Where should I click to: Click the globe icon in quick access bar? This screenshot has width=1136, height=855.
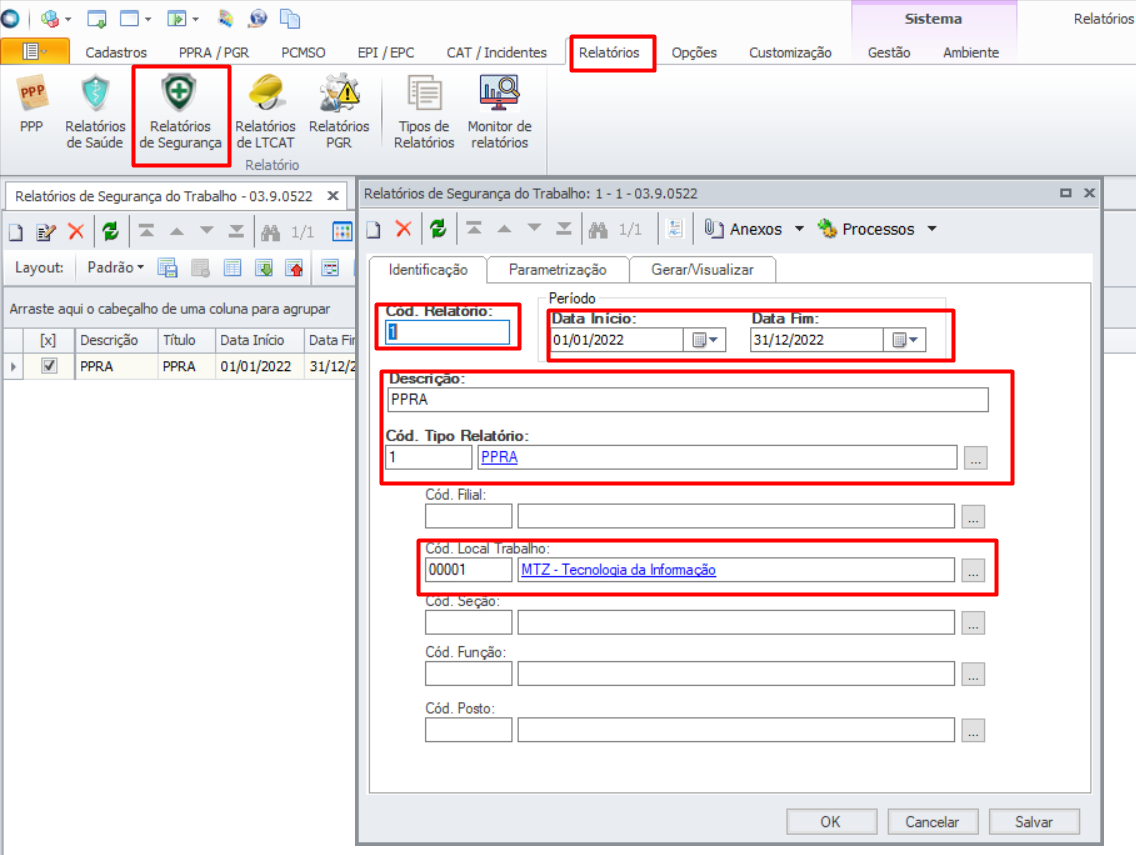[258, 18]
